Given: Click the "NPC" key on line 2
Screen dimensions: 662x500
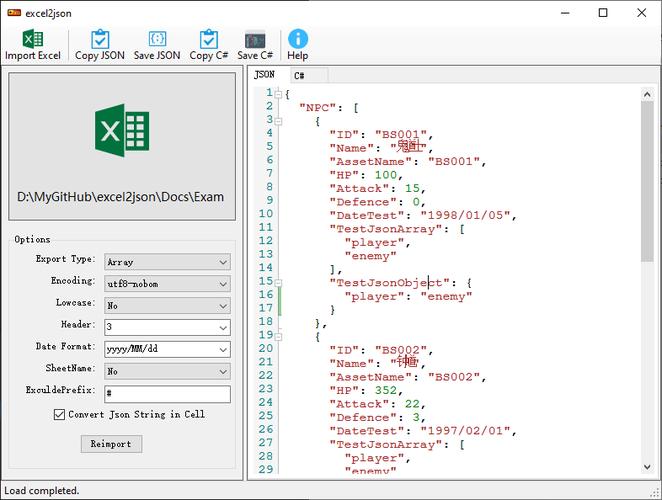Looking at the screenshot, I should click(x=318, y=108).
